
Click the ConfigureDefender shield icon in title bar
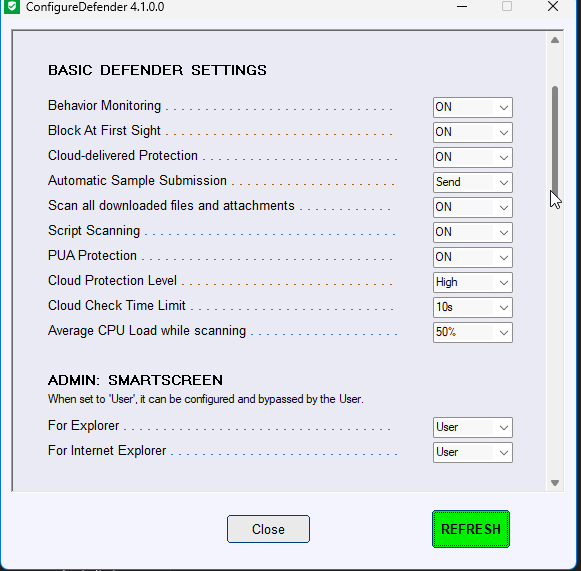[x=12, y=6]
